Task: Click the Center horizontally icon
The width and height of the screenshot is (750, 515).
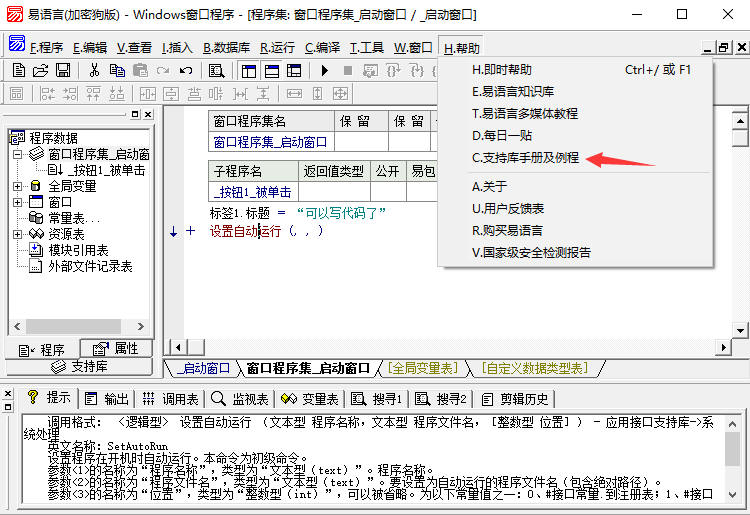Action: (x=148, y=94)
